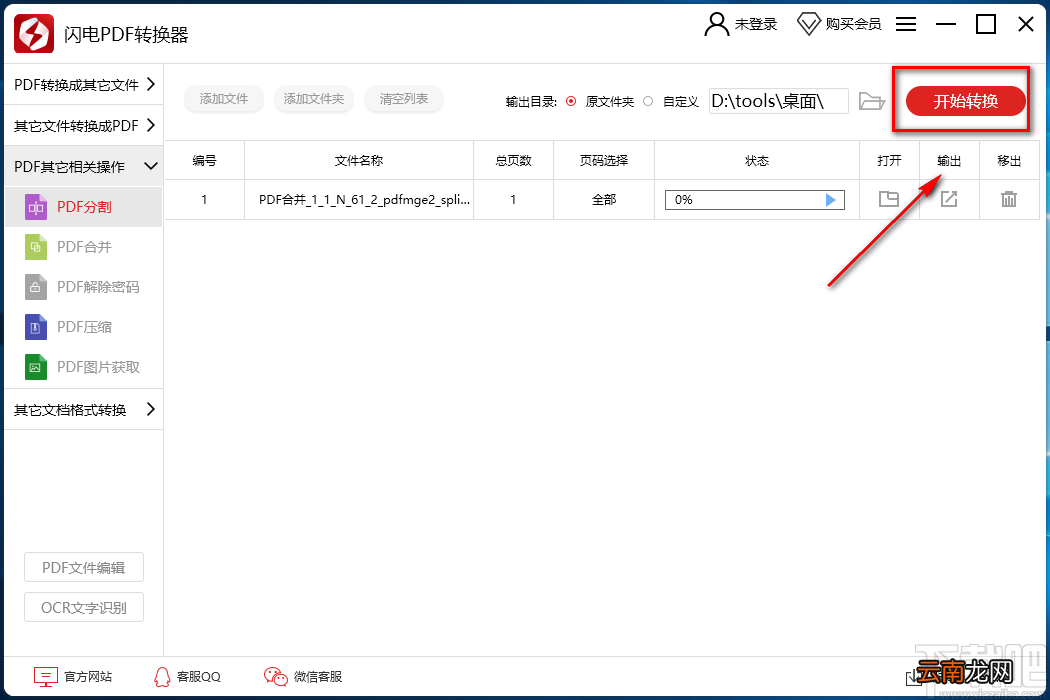This screenshot has height=700, width=1050.
Task: Select the PDF合并 sidebar item
Action: click(x=83, y=247)
